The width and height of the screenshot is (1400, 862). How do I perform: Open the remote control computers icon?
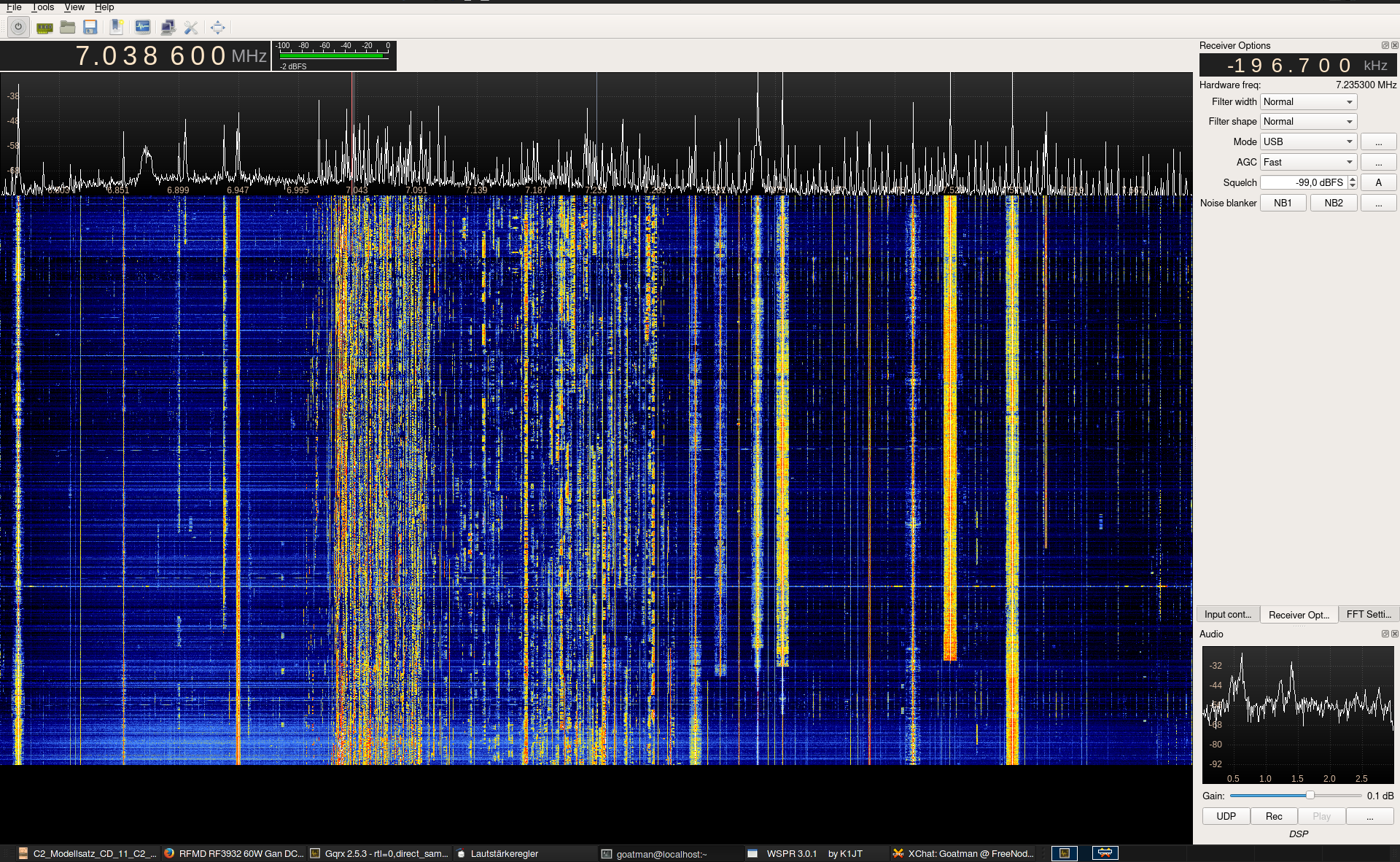[x=168, y=28]
